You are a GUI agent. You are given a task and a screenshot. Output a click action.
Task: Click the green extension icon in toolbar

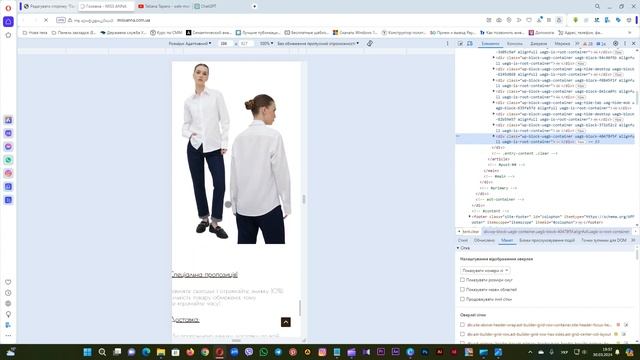576,20
